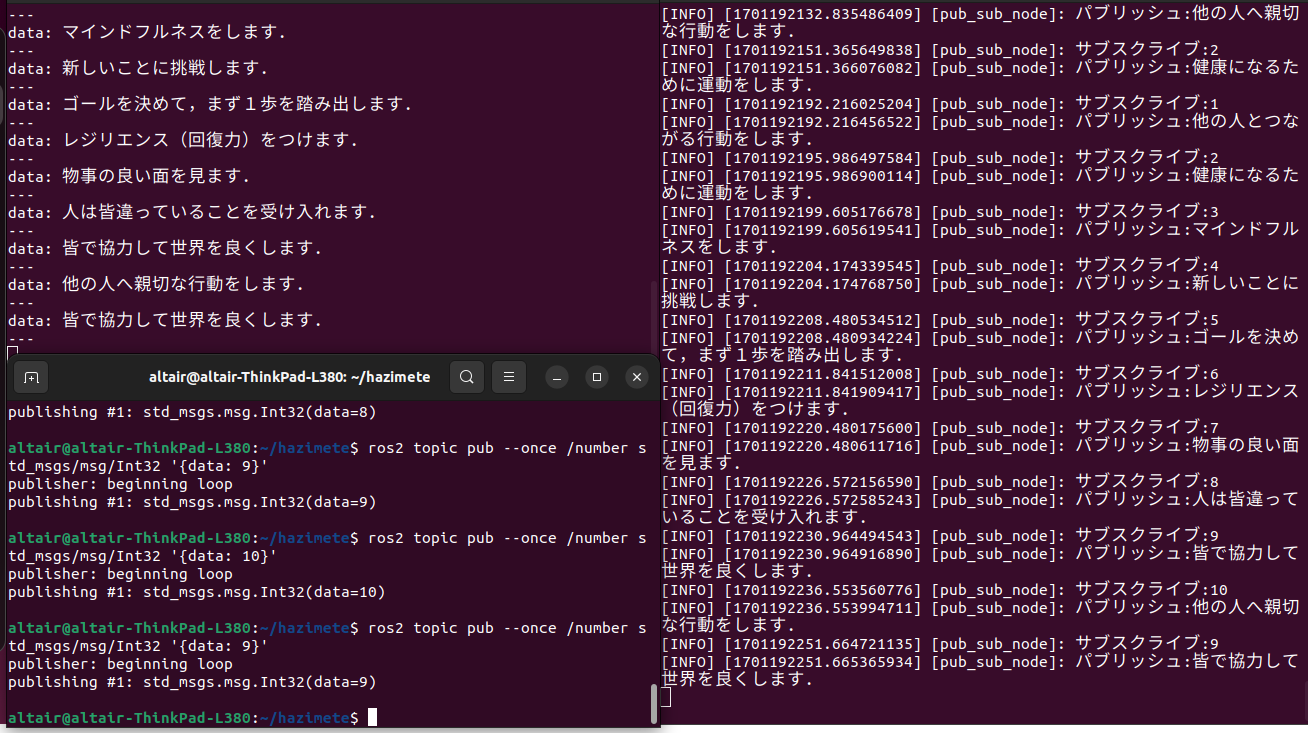The image size is (1308, 733).
Task: Click the hazimete terminal scrollbar thumb
Action: 654,703
